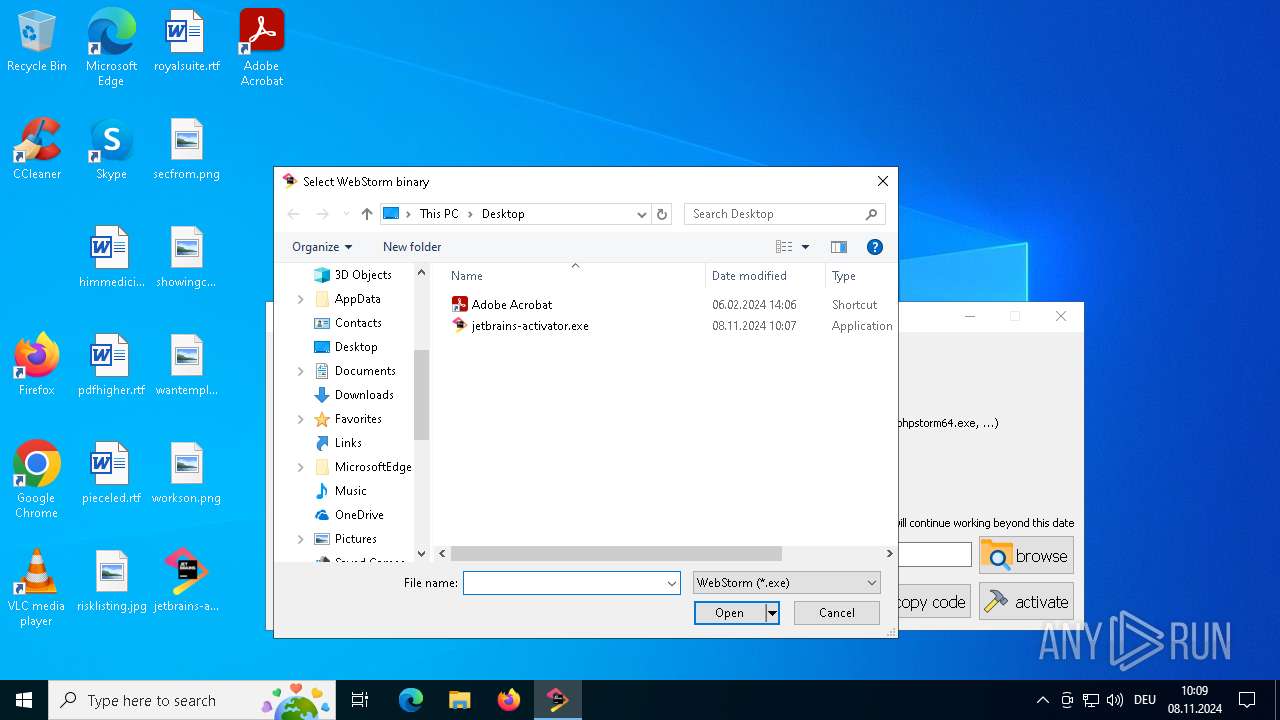Image resolution: width=1280 pixels, height=720 pixels.
Task: Open dialog Help question mark
Action: coord(874,247)
